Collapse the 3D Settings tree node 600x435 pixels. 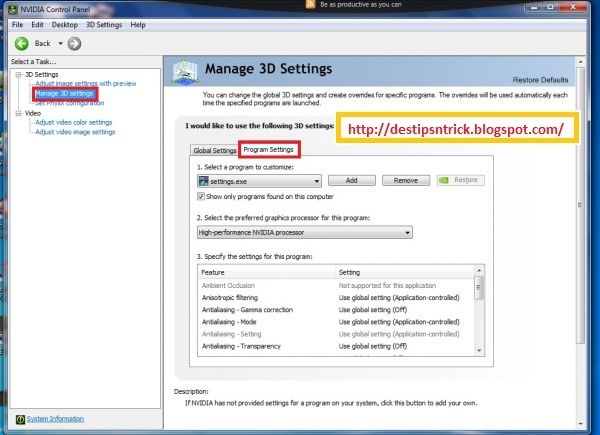(x=18, y=75)
